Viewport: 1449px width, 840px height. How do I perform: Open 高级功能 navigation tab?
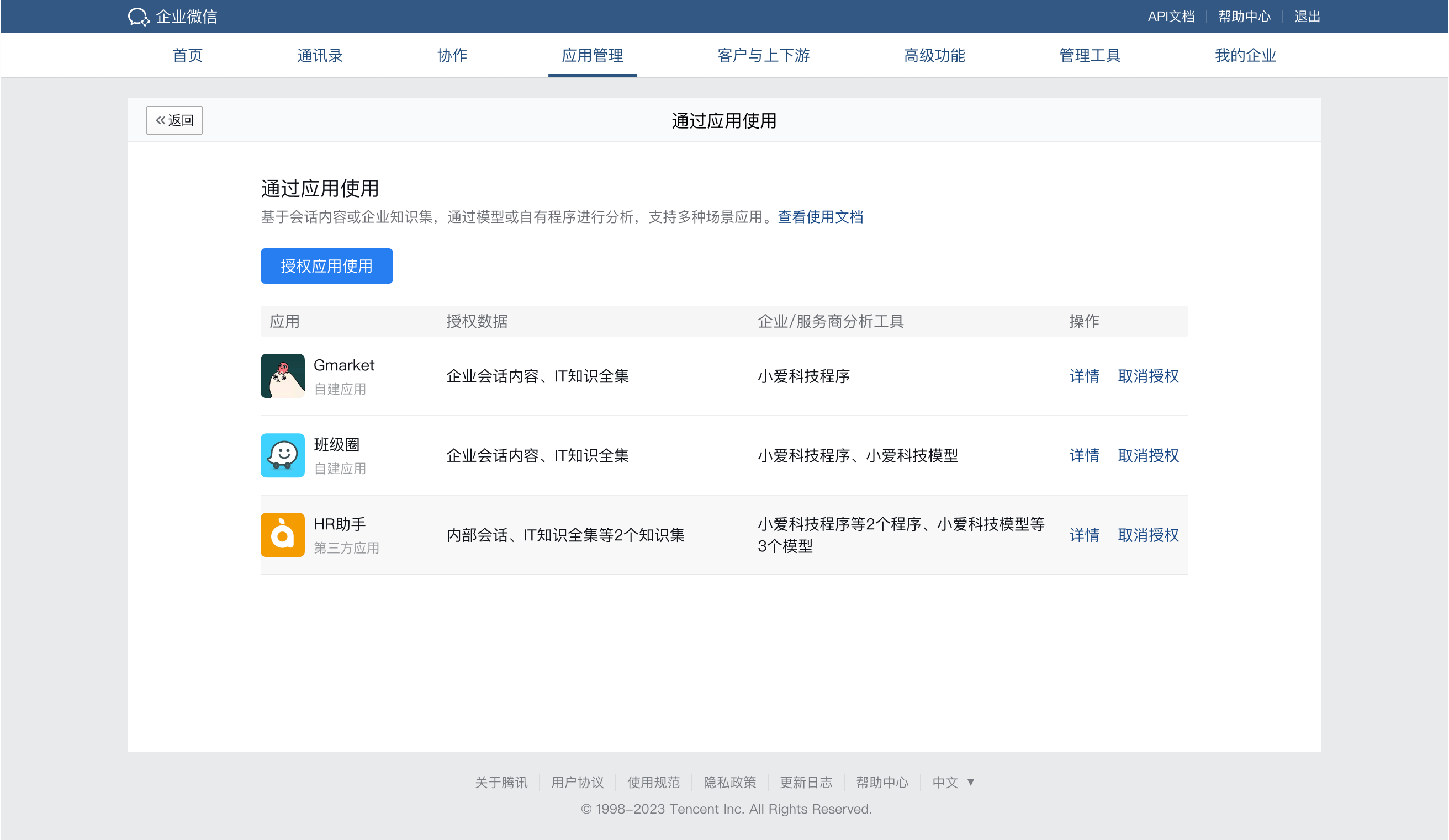[934, 55]
